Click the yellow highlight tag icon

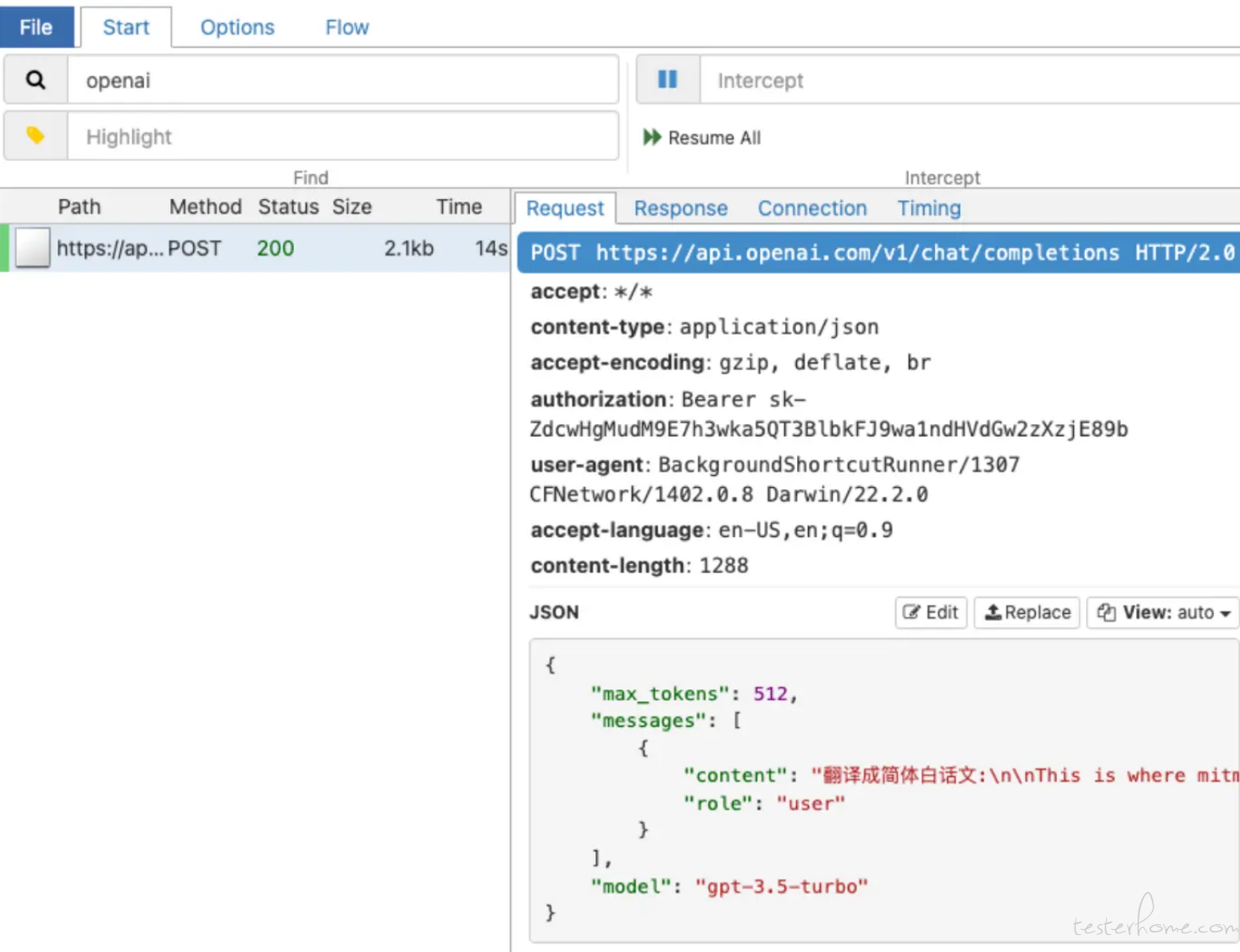tap(35, 136)
